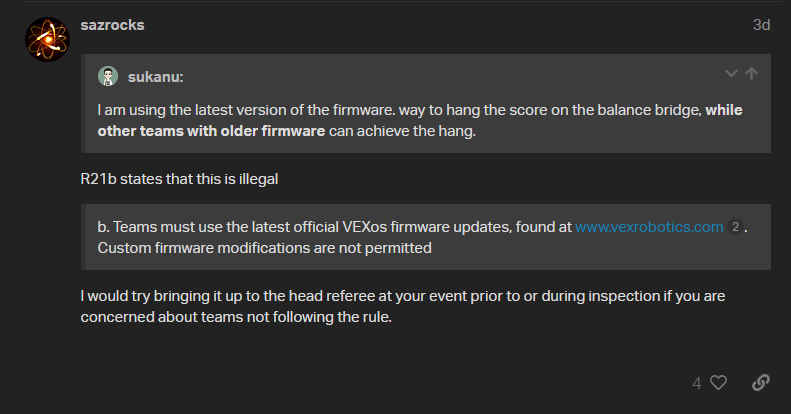This screenshot has width=791, height=414.
Task: Jump to quoted post via up arrow
Action: 752,74
